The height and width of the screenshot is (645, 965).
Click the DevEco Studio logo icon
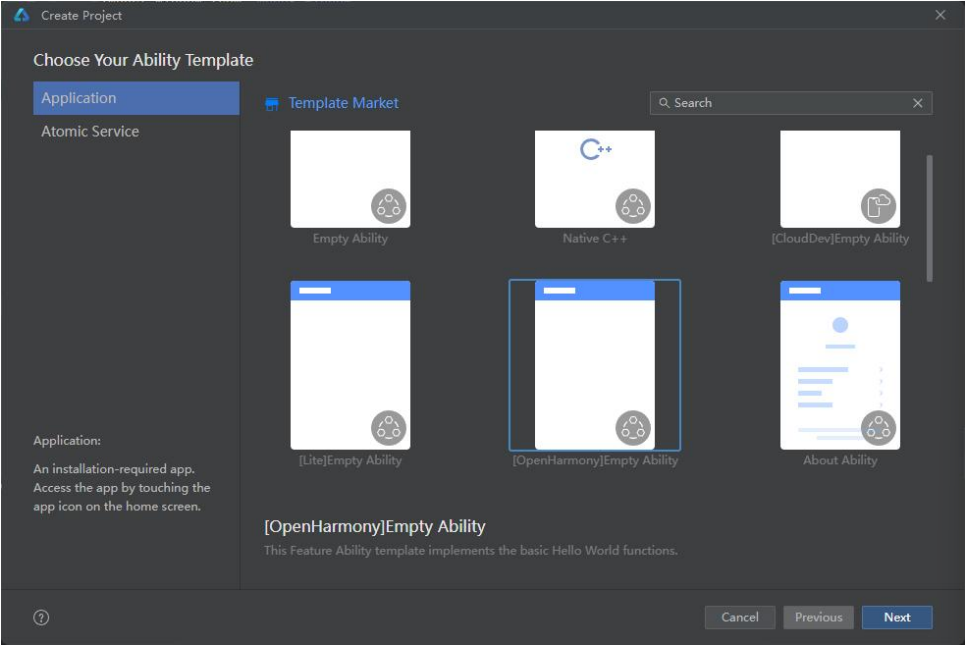[x=22, y=15]
